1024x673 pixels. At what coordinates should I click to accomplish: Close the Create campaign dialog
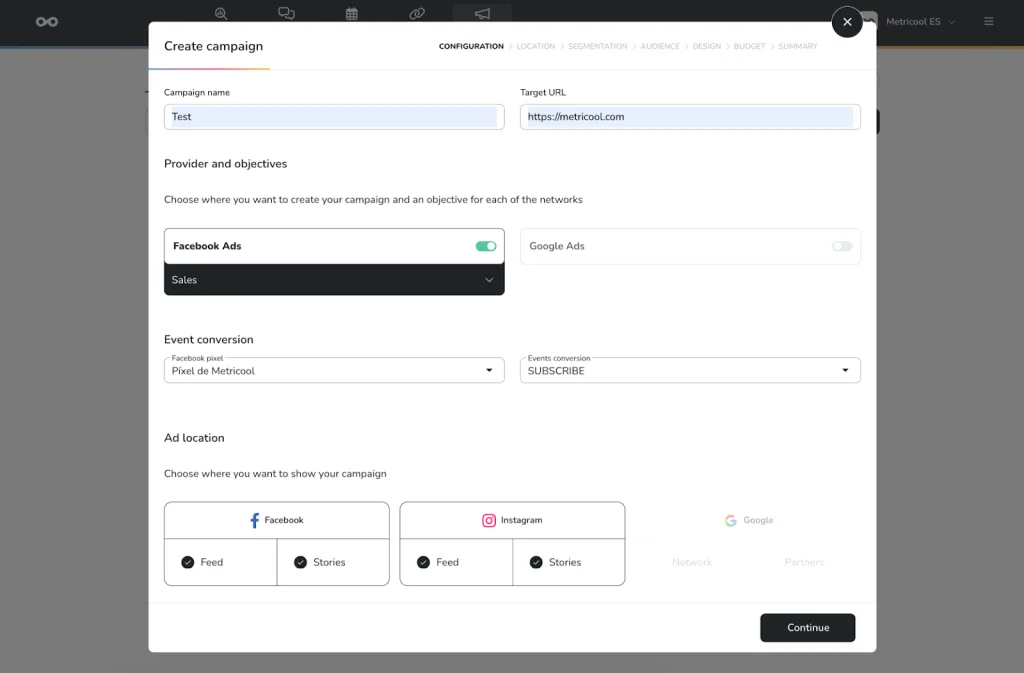click(847, 22)
